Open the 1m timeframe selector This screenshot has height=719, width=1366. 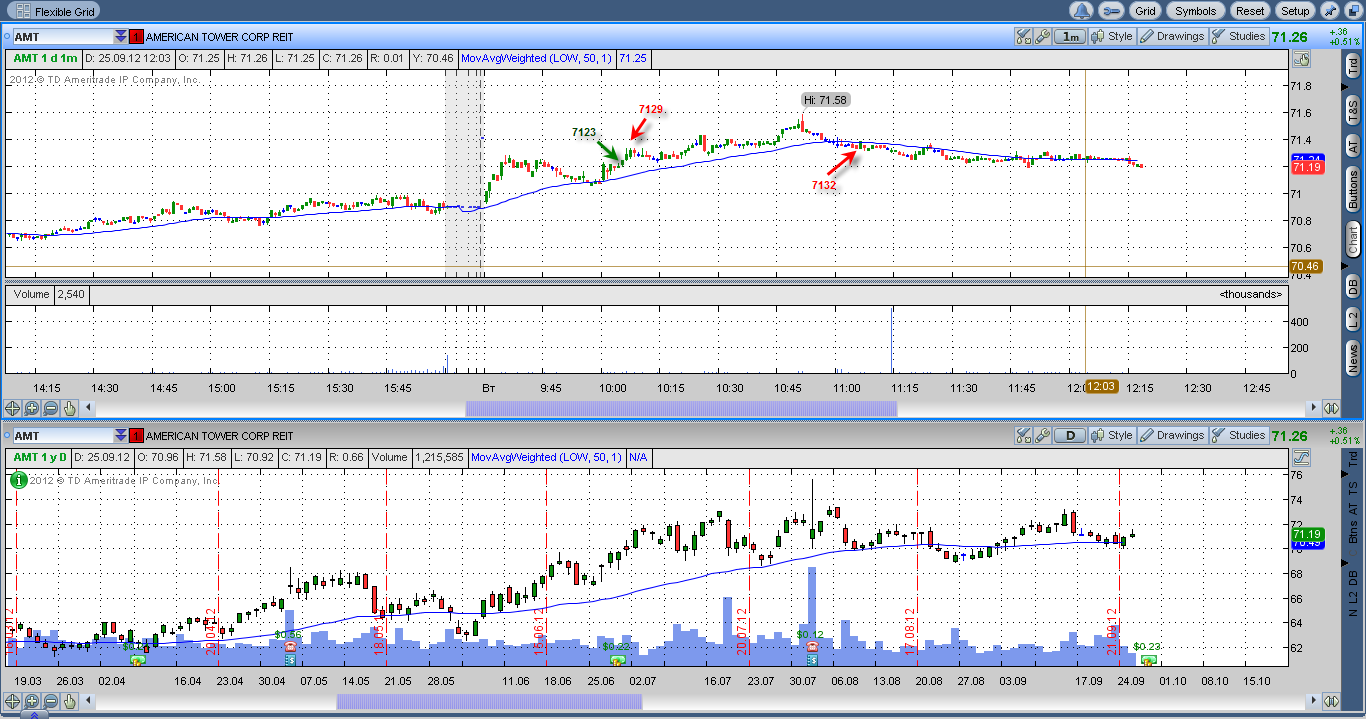[1071, 37]
